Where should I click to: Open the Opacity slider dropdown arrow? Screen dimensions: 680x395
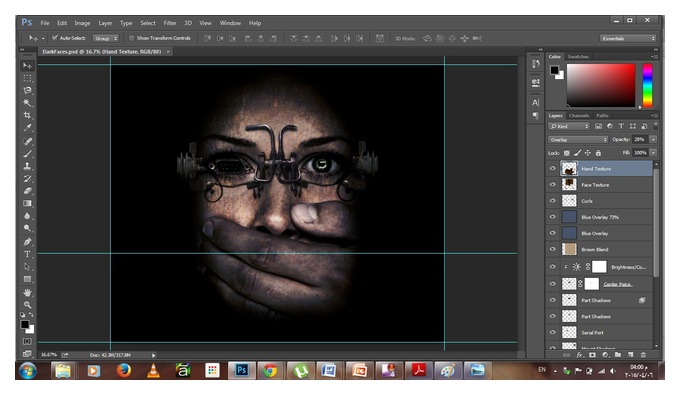pos(653,140)
